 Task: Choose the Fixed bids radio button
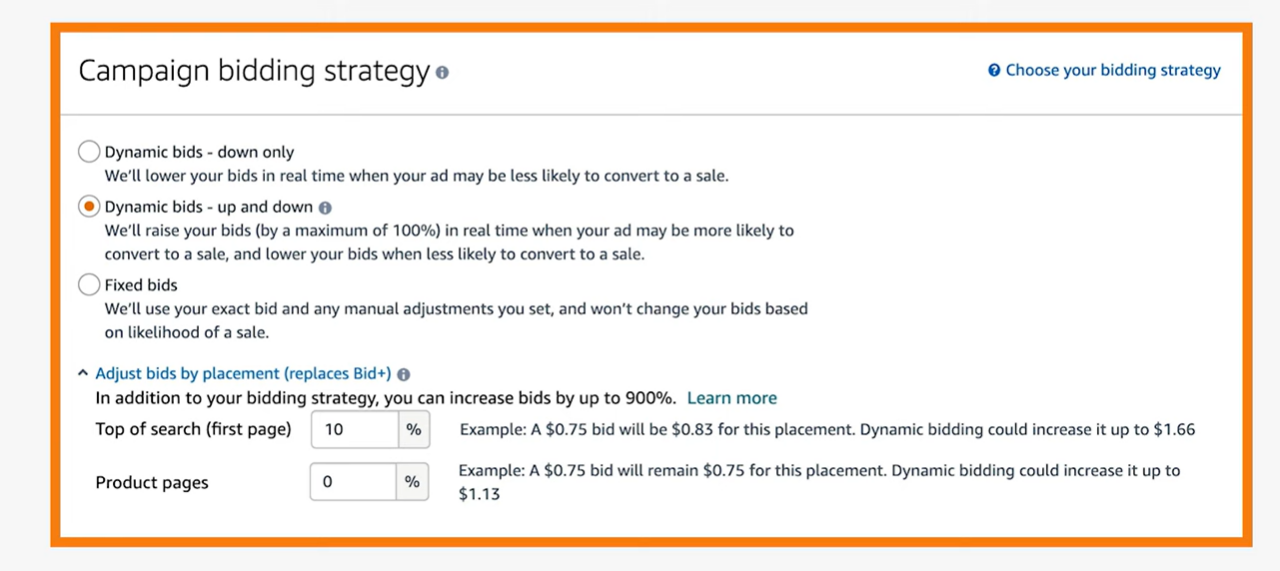pos(89,285)
